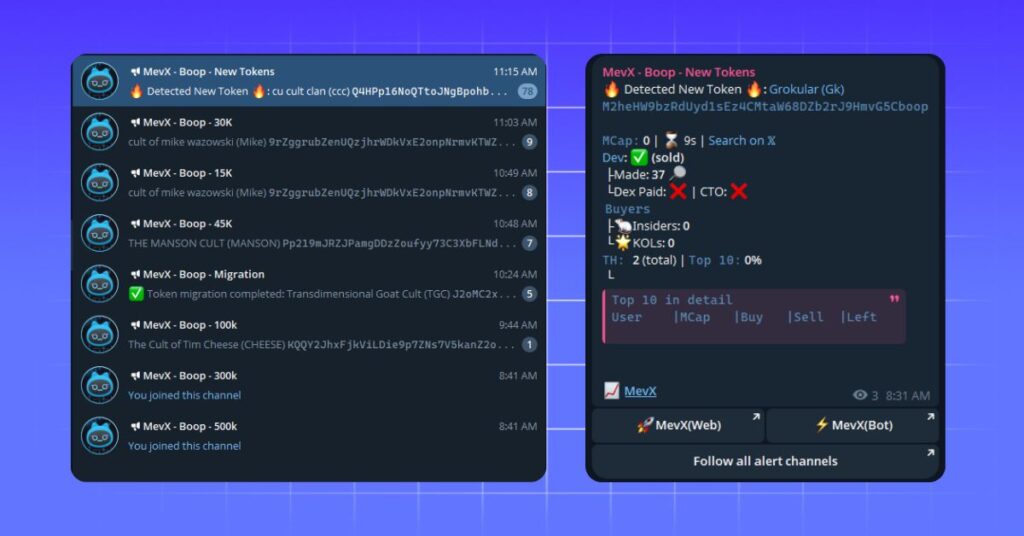Open the MevX link with chart icon

coord(640,391)
